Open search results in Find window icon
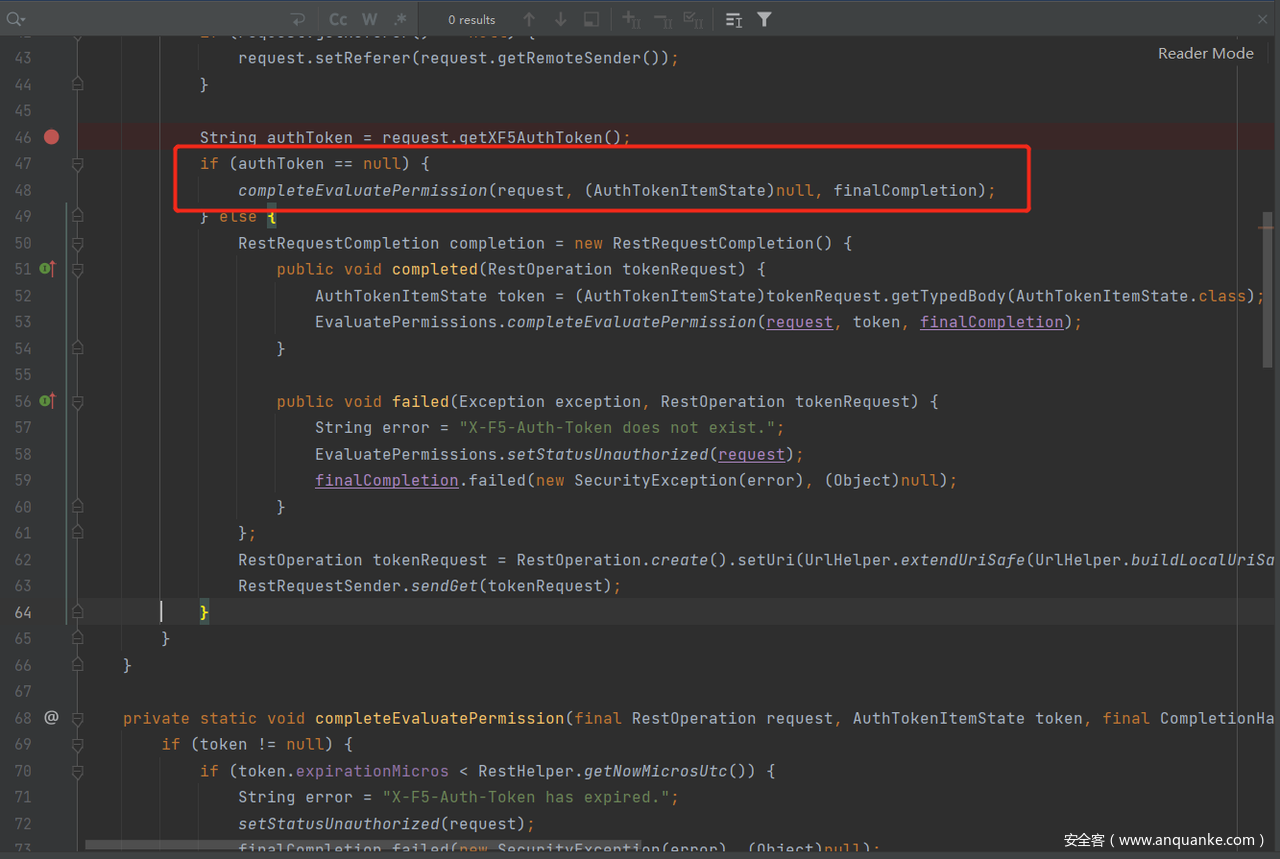This screenshot has height=859, width=1280. pyautogui.click(x=591, y=19)
